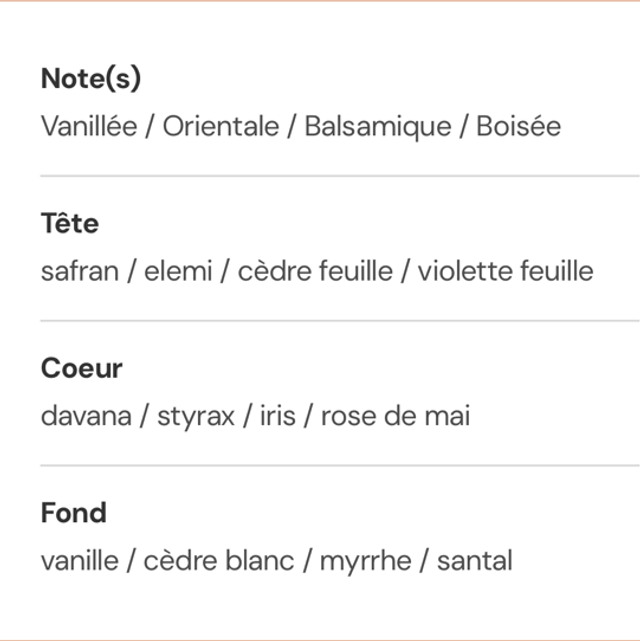640x641 pixels.
Task: Select cèdre feuille in the Tête row
Action: [315, 271]
